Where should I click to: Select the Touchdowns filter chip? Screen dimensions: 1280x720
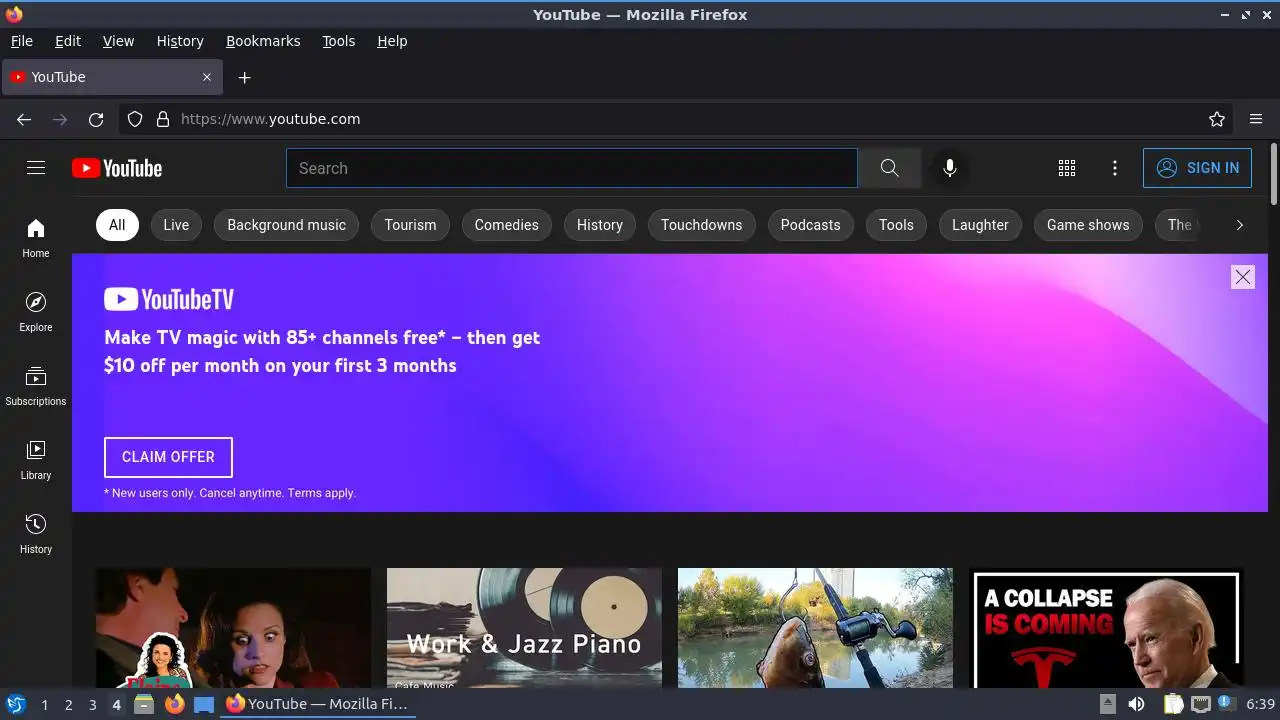coord(701,225)
